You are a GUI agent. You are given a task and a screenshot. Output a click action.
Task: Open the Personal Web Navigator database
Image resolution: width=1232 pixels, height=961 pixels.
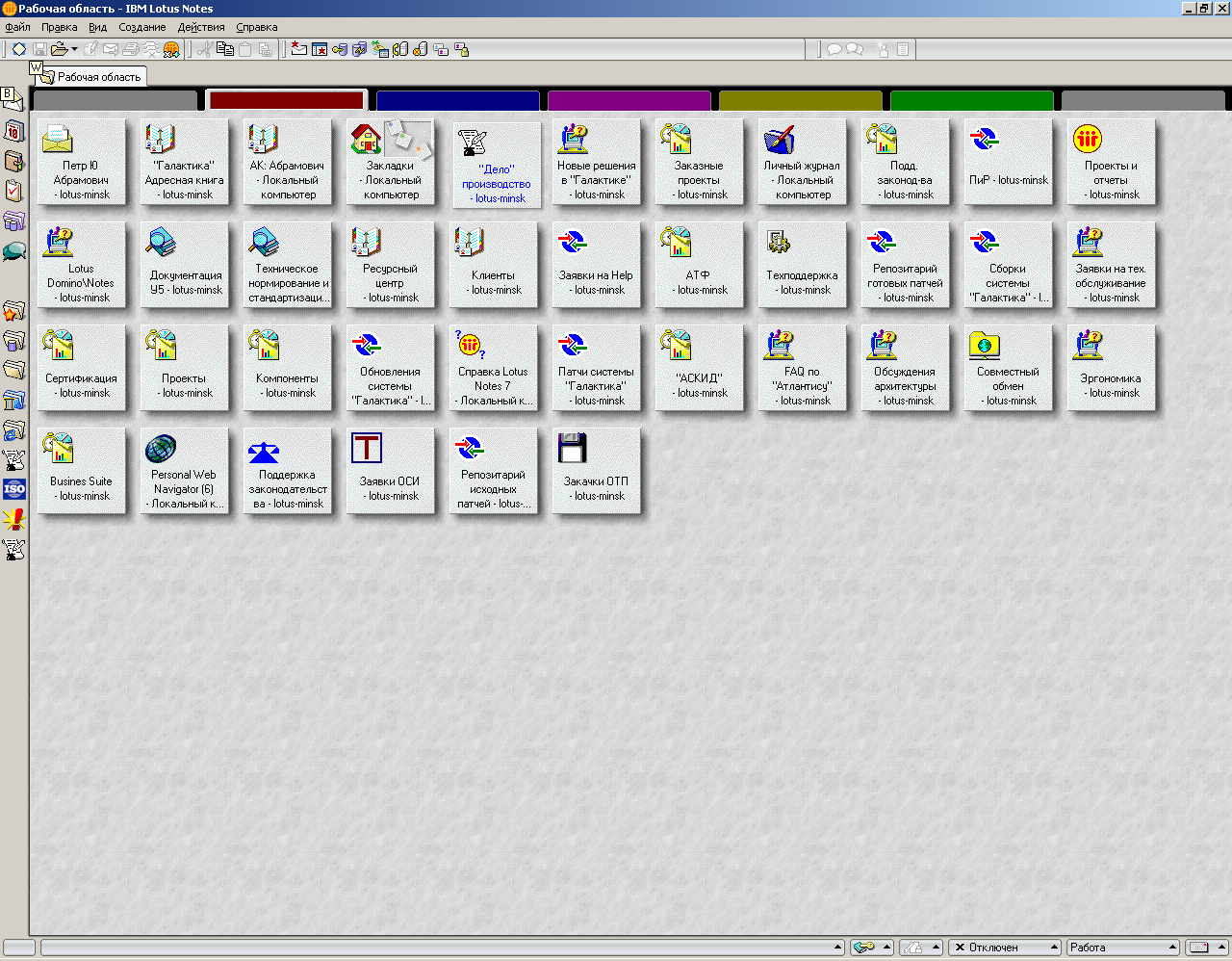pyautogui.click(x=185, y=471)
